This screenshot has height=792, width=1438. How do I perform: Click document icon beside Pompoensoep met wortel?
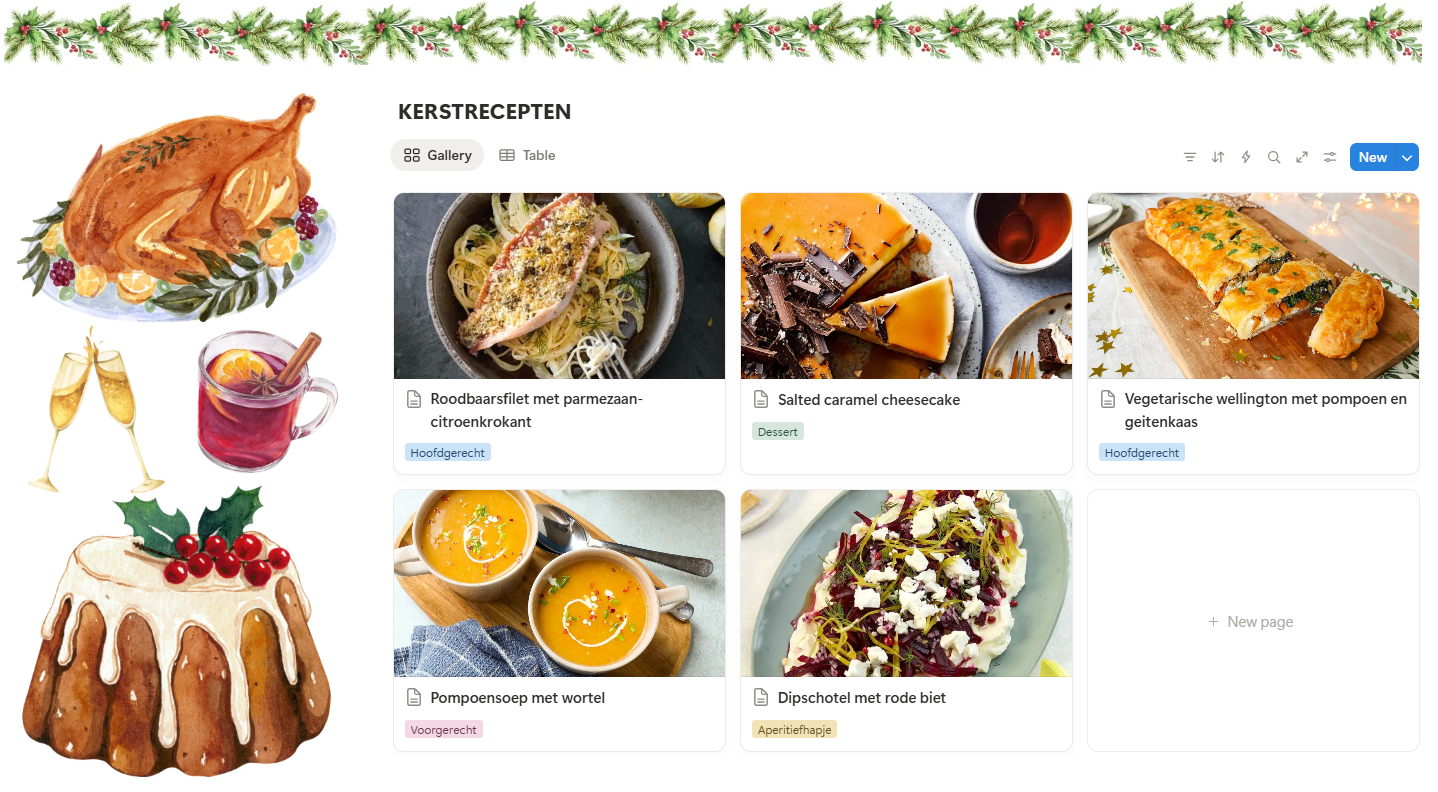coord(415,698)
